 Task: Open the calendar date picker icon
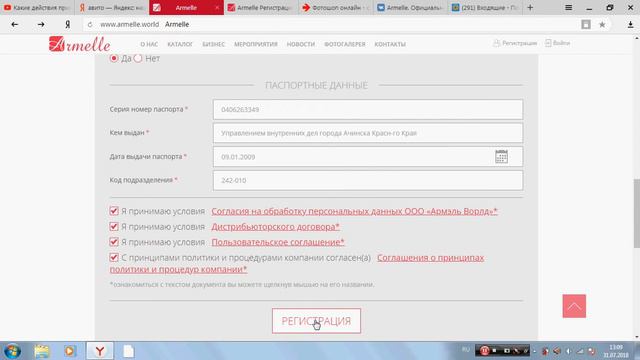pyautogui.click(x=501, y=157)
